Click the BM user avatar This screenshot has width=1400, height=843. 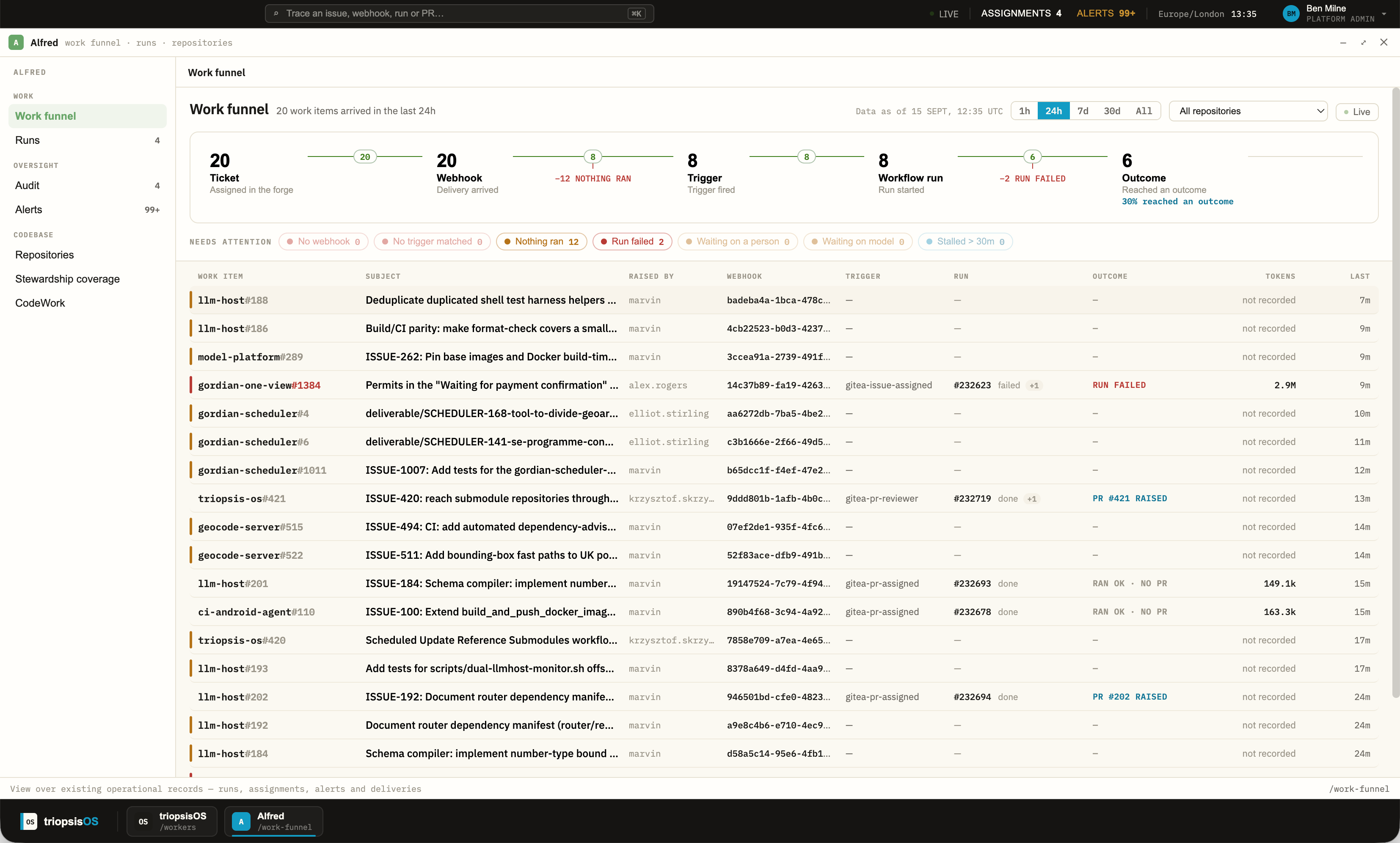point(1291,14)
